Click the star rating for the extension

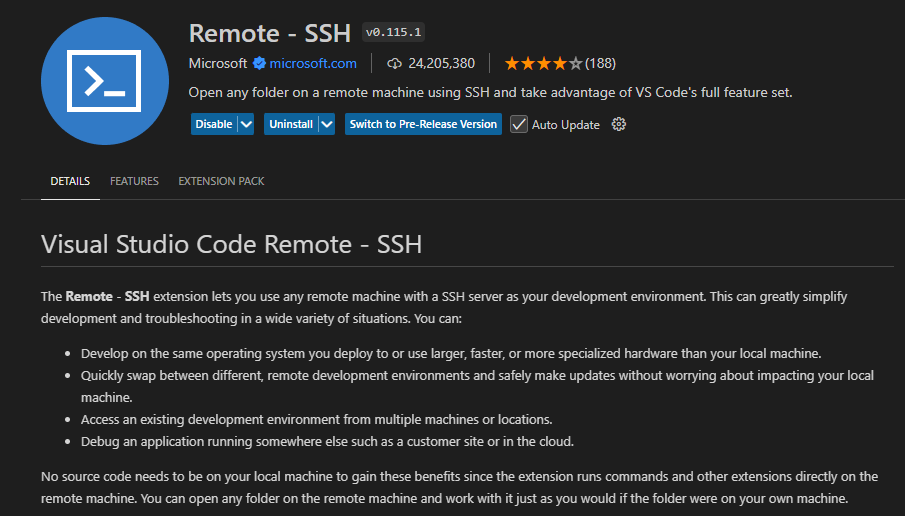point(543,63)
